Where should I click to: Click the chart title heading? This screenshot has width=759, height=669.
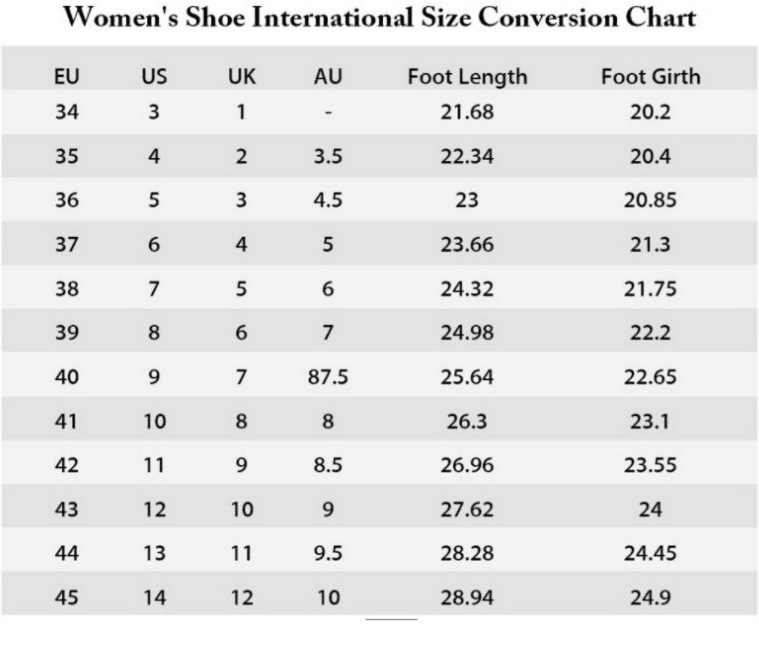pyautogui.click(x=379, y=19)
